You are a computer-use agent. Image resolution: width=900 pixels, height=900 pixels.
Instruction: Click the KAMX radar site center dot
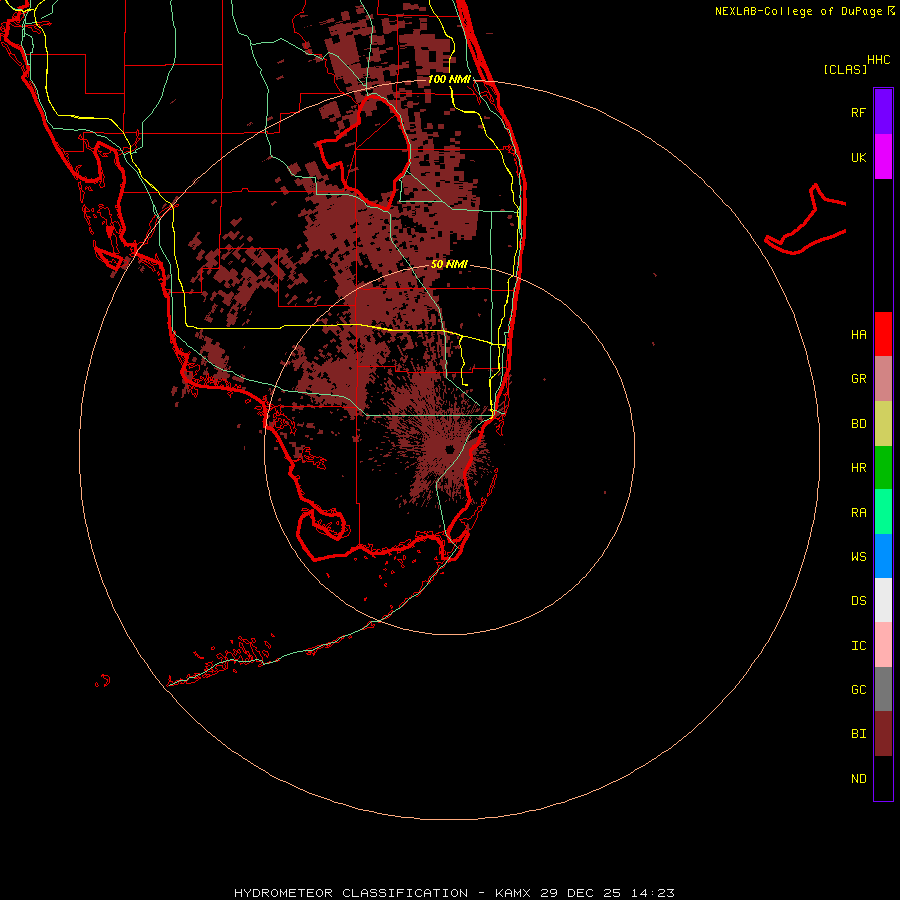[449, 449]
